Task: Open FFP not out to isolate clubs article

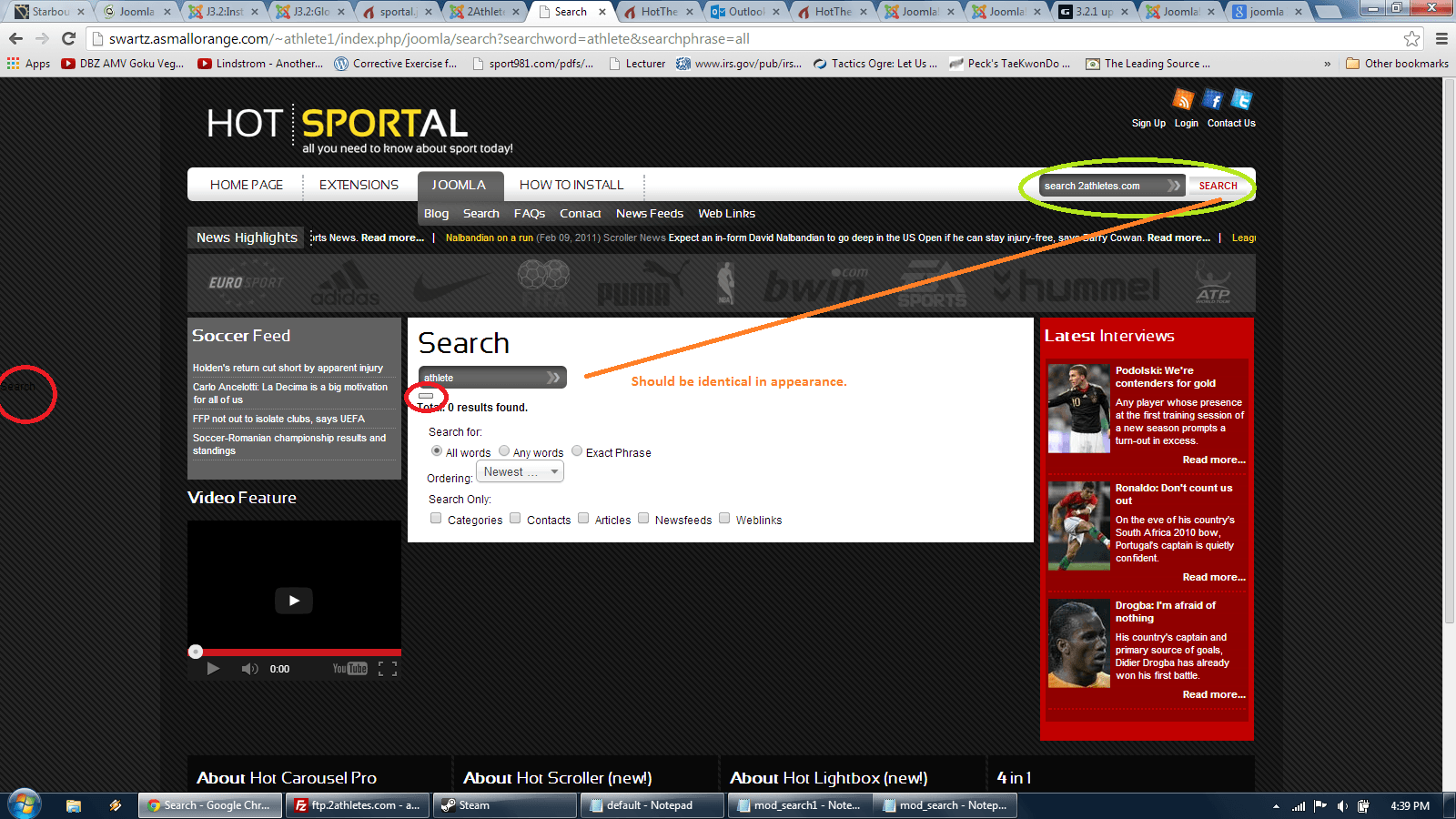Action: (278, 419)
